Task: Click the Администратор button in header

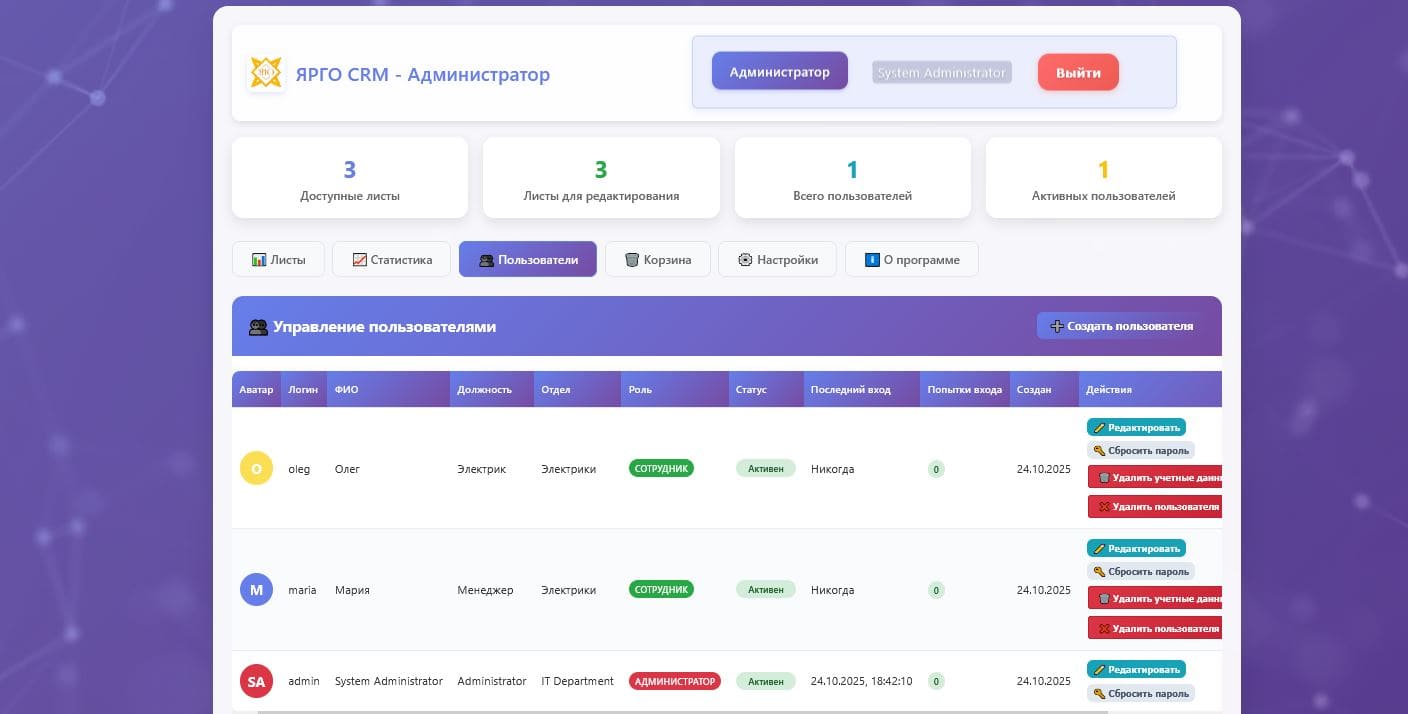Action: [779, 72]
